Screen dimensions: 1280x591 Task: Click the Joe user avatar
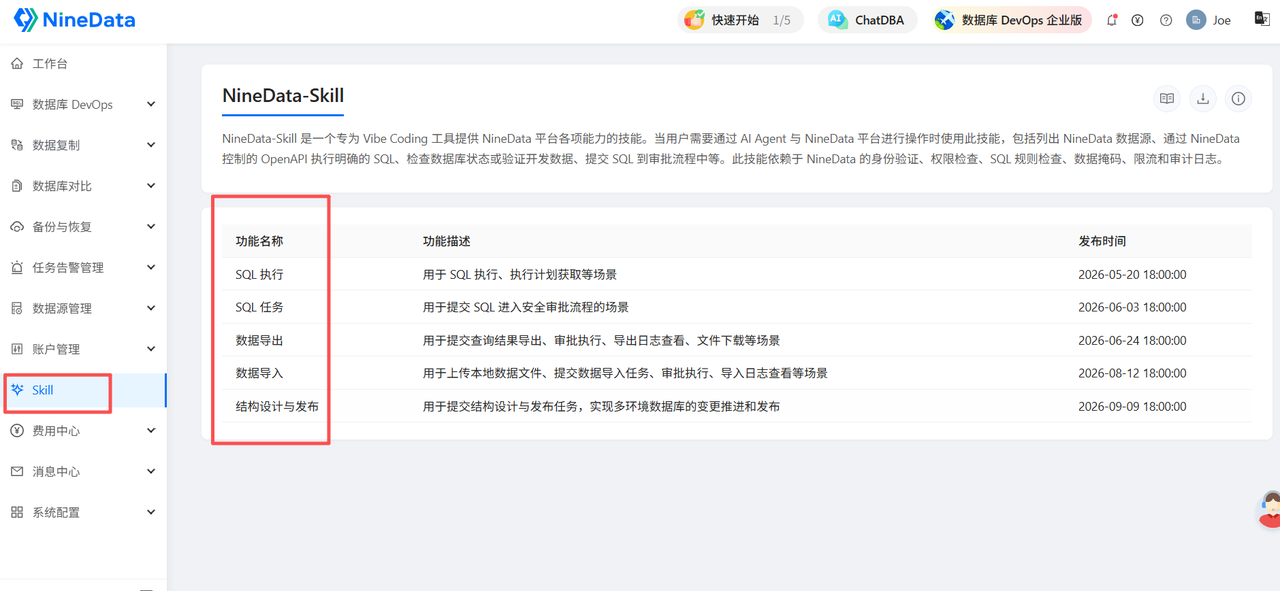1196,20
